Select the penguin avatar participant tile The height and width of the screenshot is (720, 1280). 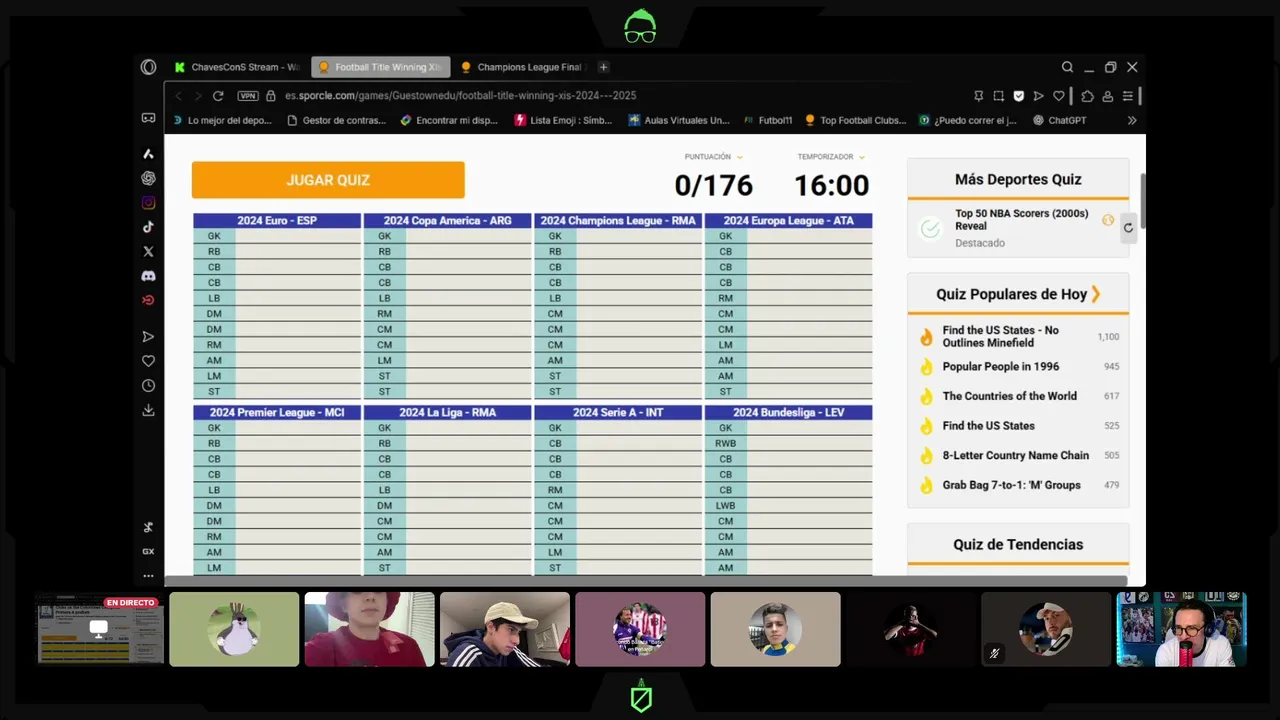pyautogui.click(x=234, y=629)
